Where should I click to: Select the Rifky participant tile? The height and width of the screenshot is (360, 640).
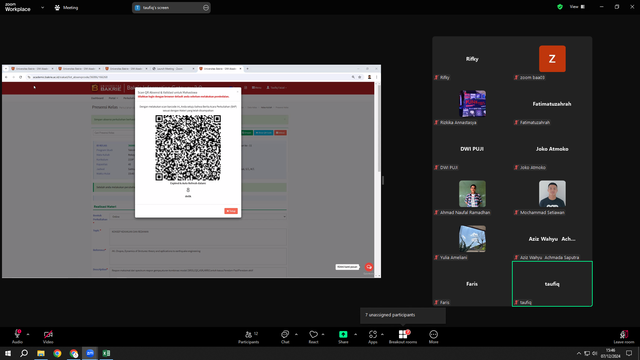pyautogui.click(x=472, y=59)
